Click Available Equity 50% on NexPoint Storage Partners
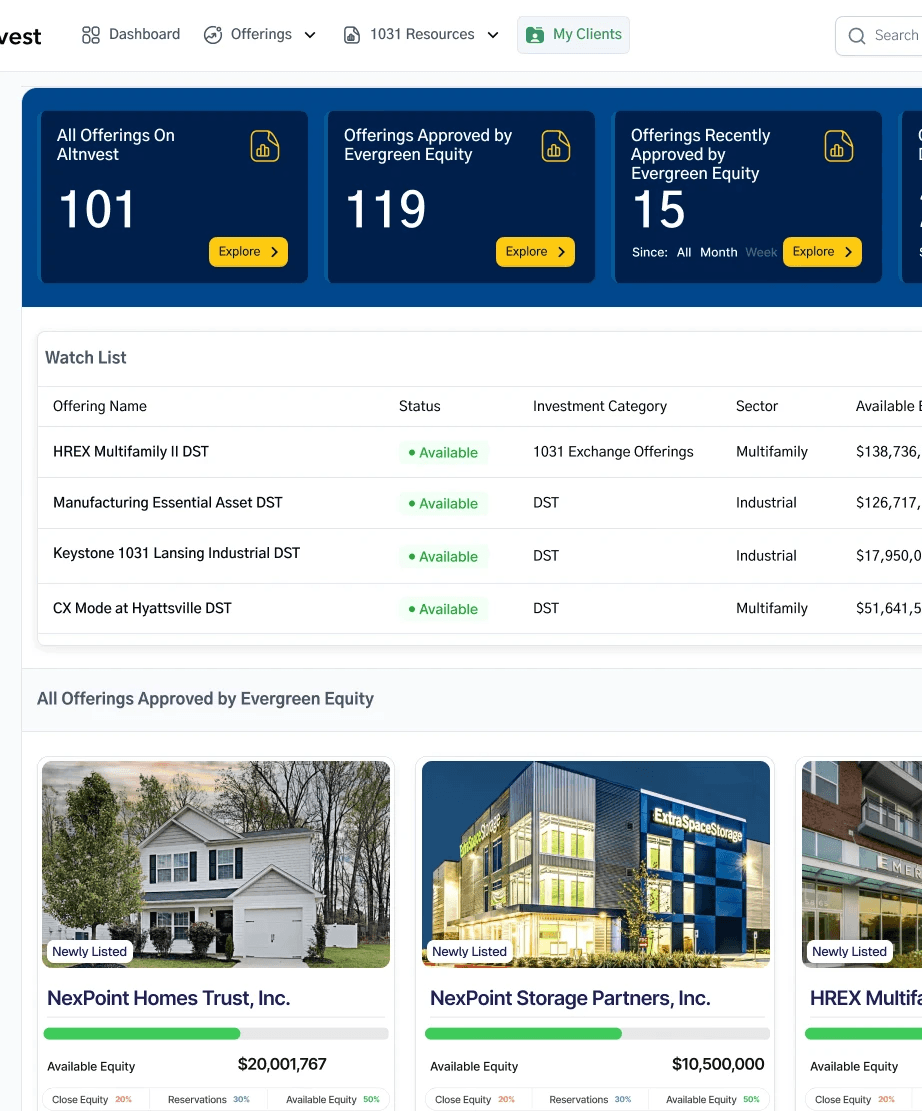The width and height of the screenshot is (922, 1111). tap(713, 1100)
